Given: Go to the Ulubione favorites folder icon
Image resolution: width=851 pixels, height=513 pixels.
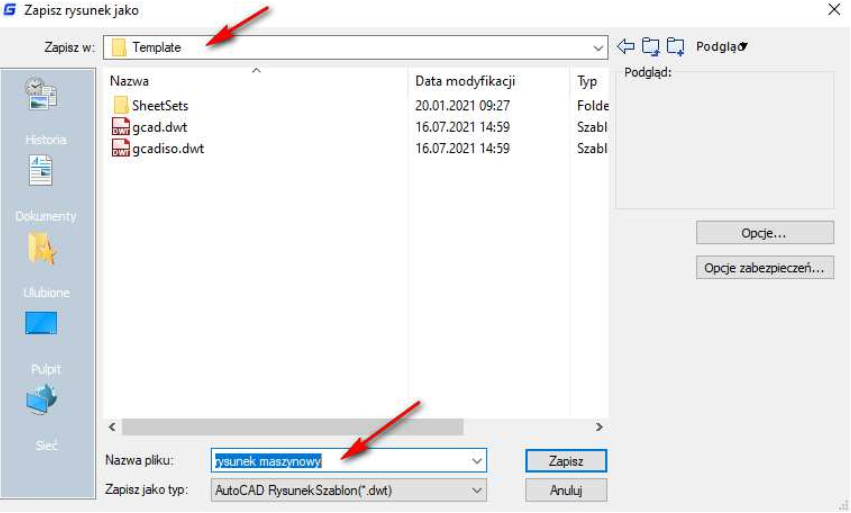Looking at the screenshot, I should (41, 248).
